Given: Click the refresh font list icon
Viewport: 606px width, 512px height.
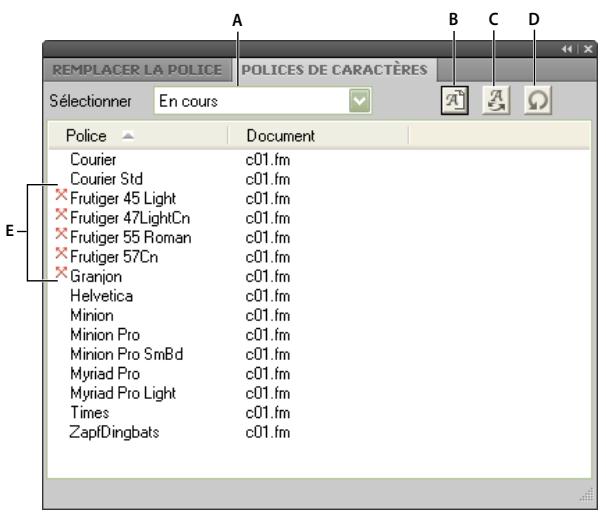Looking at the screenshot, I should click(538, 100).
